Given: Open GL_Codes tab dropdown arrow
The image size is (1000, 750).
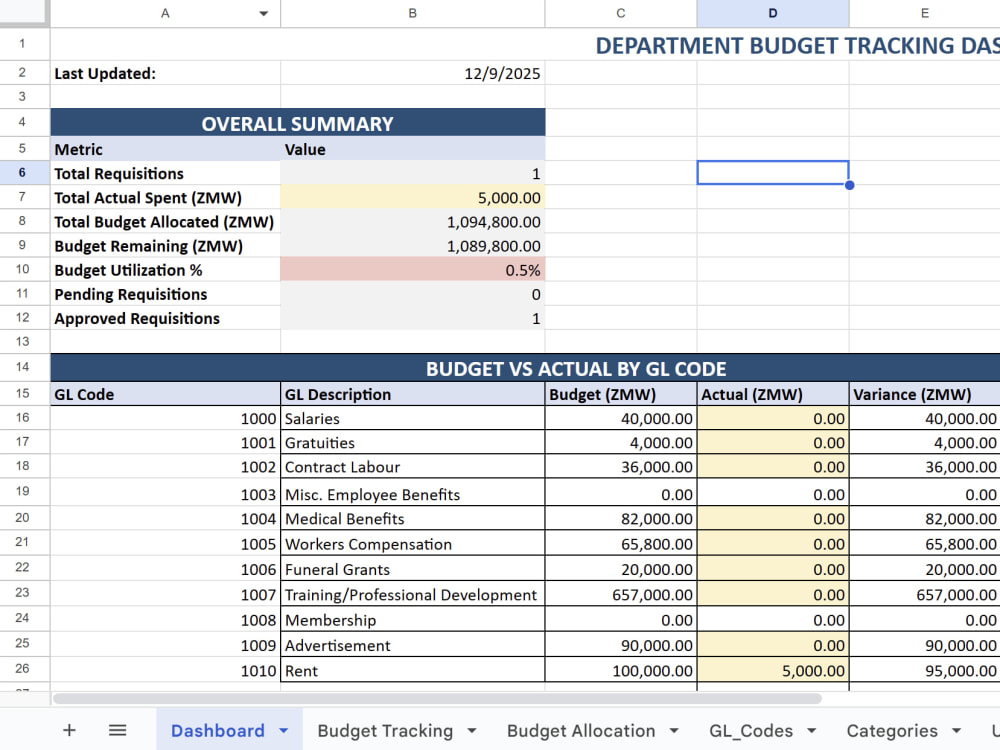Looking at the screenshot, I should [x=812, y=731].
